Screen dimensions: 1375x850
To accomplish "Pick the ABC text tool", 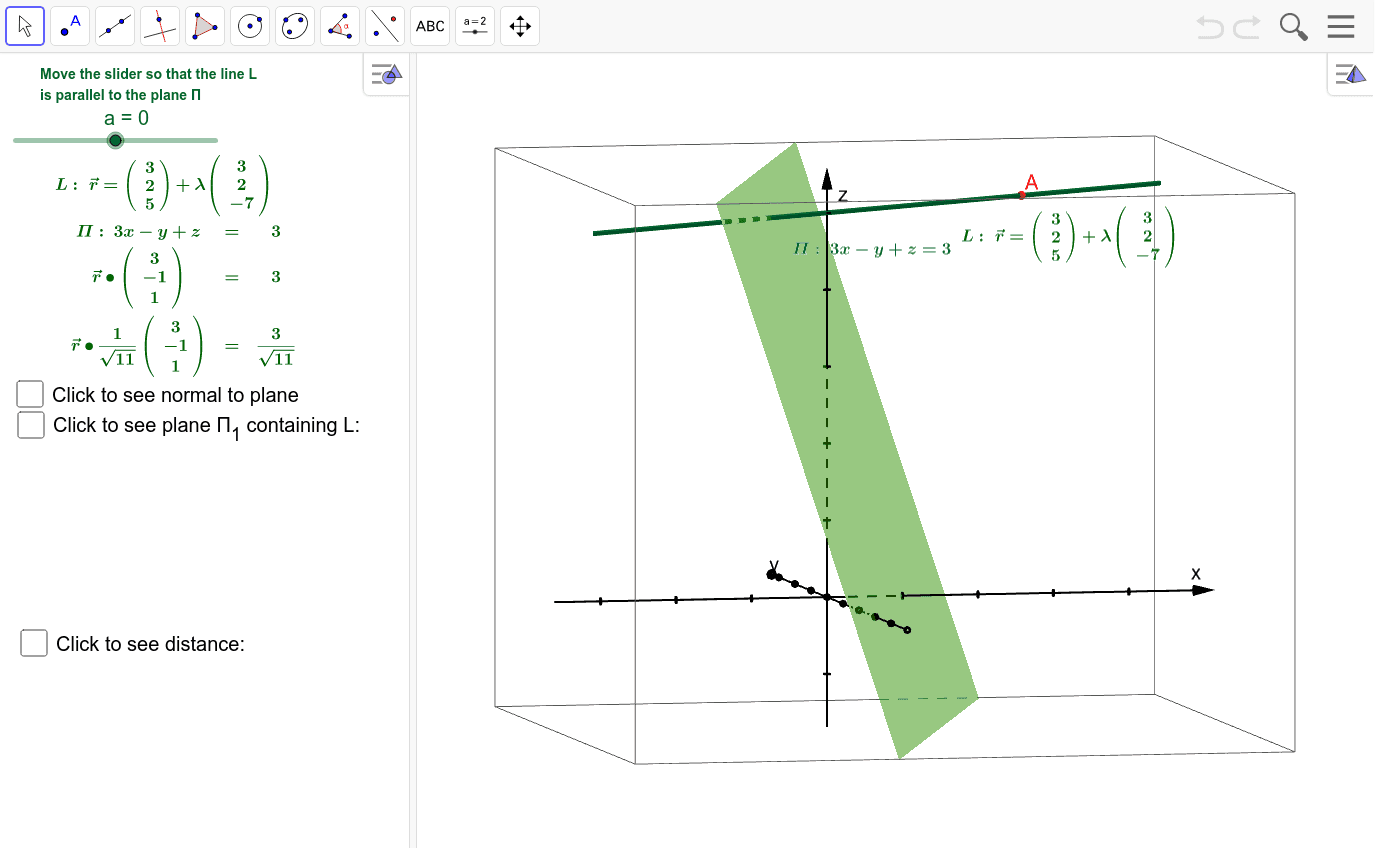I will 430,26.
